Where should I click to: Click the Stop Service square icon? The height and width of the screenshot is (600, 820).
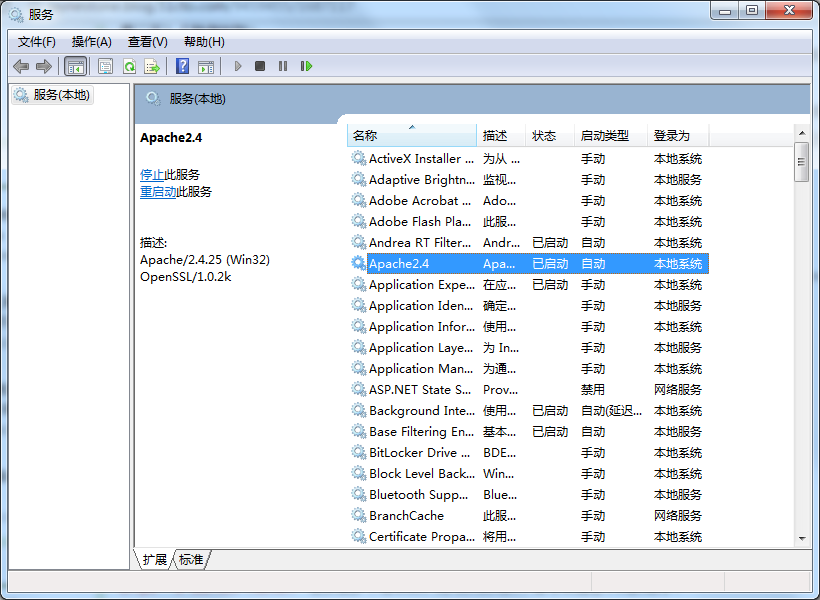point(260,66)
